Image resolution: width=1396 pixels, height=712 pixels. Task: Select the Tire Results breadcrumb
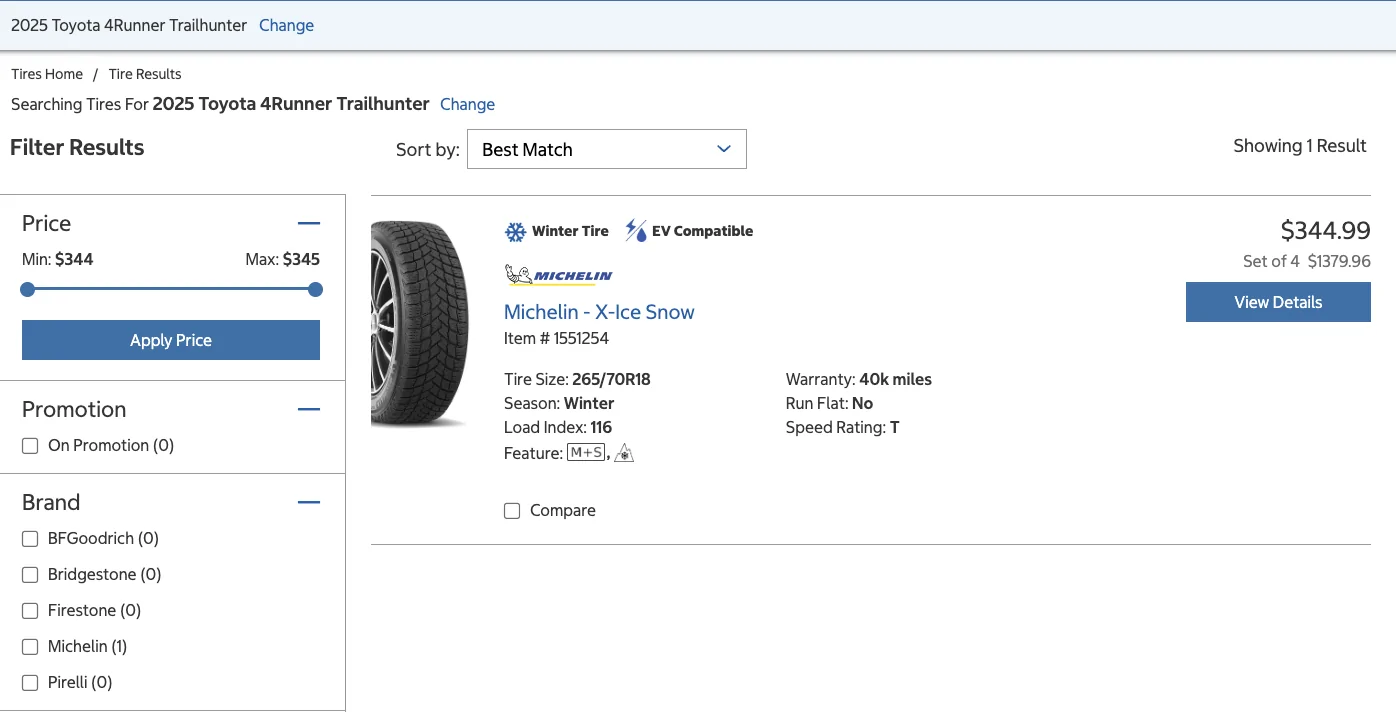click(144, 73)
